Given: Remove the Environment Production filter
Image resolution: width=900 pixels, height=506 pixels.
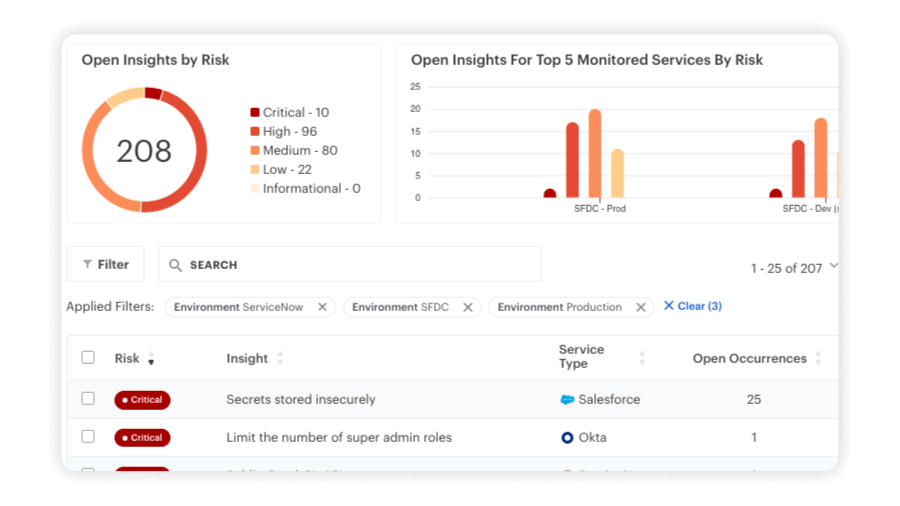Looking at the screenshot, I should [641, 307].
